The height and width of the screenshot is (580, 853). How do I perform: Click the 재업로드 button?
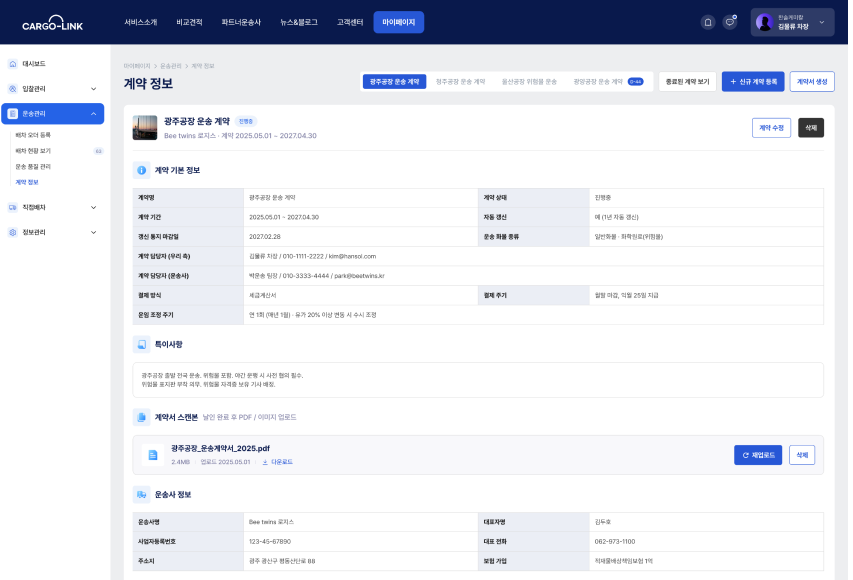[x=758, y=455]
